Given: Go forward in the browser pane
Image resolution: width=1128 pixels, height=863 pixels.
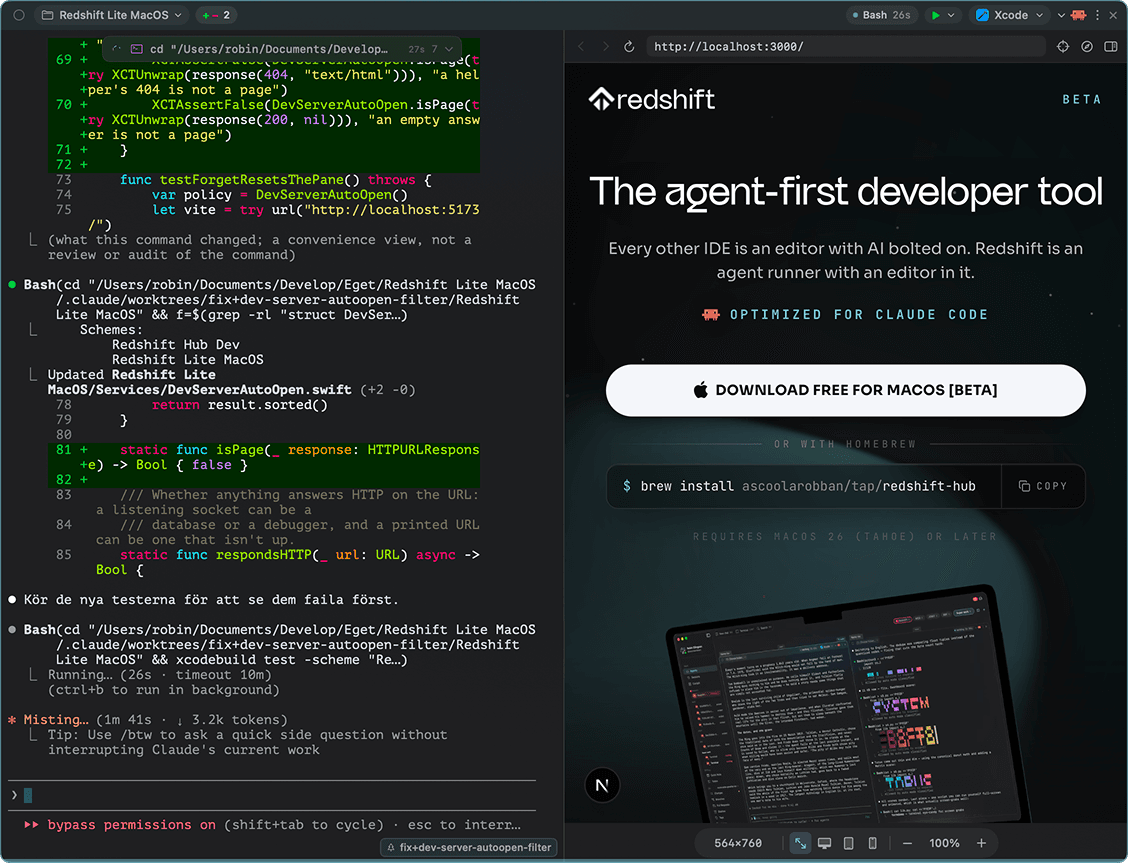Looking at the screenshot, I should (605, 47).
